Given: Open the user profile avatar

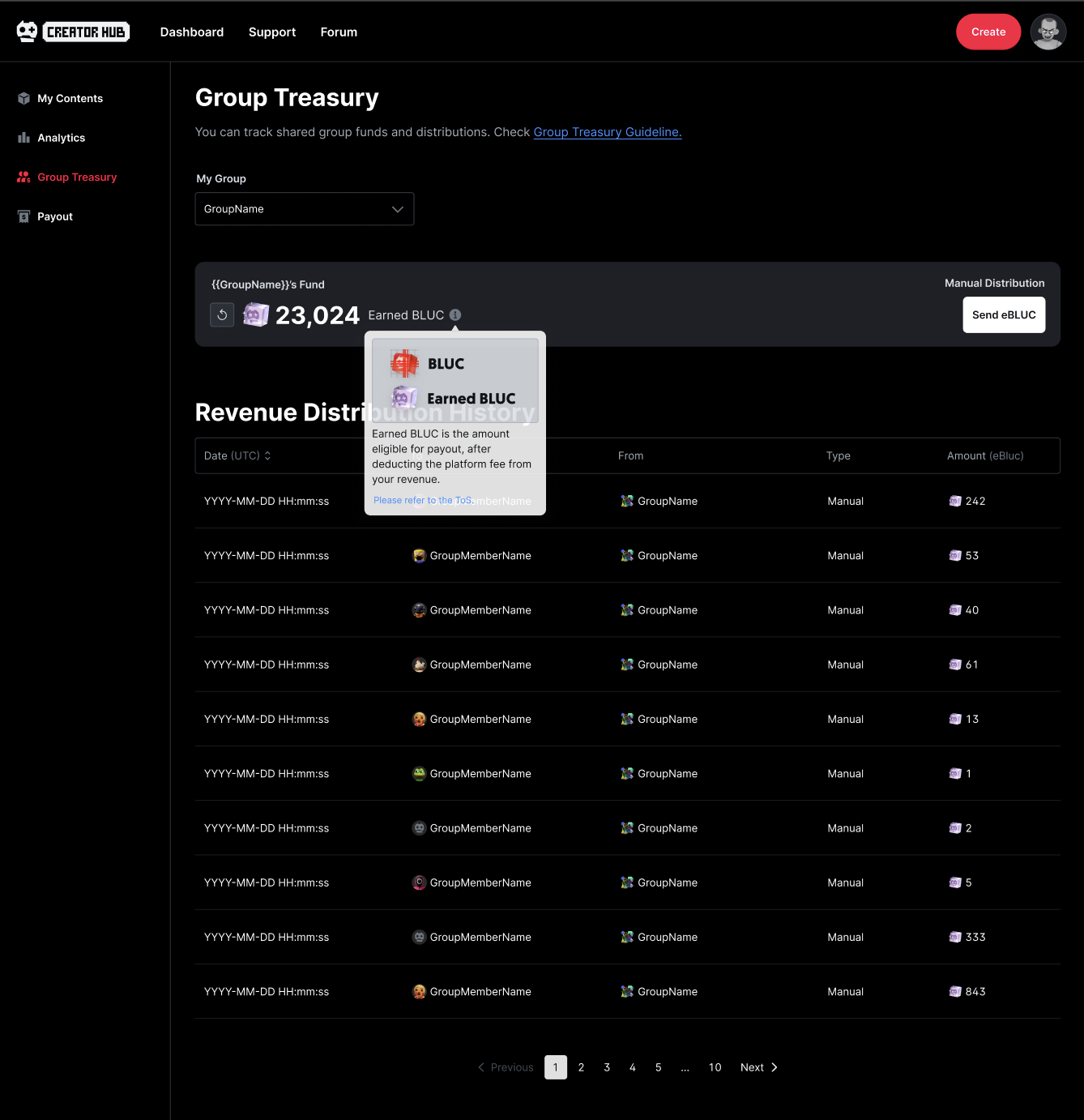Looking at the screenshot, I should coord(1048,32).
